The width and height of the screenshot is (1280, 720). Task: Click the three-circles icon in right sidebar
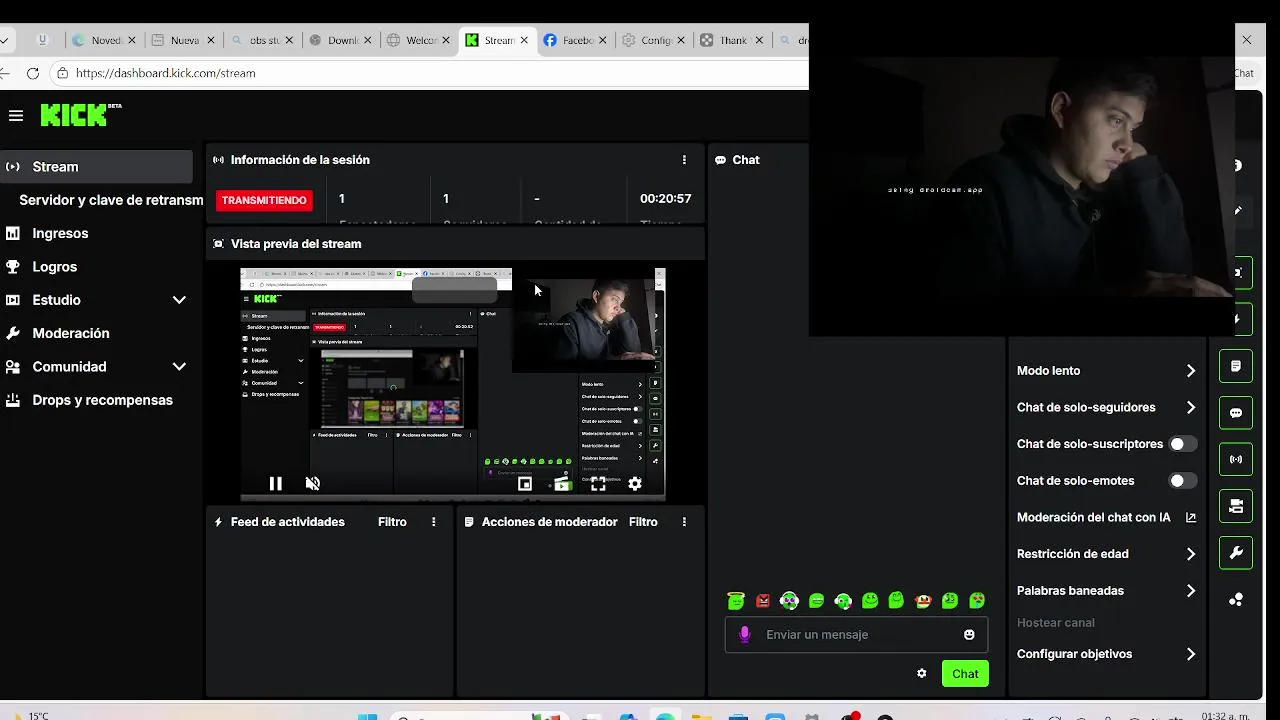click(x=1236, y=599)
